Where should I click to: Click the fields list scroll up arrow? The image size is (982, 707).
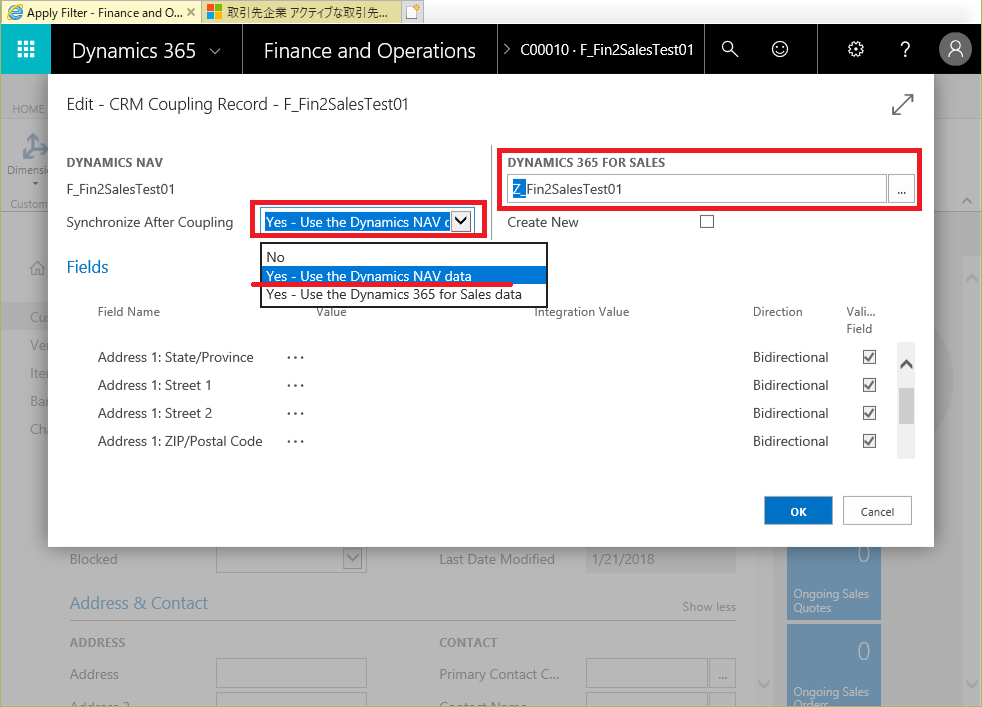point(906,364)
